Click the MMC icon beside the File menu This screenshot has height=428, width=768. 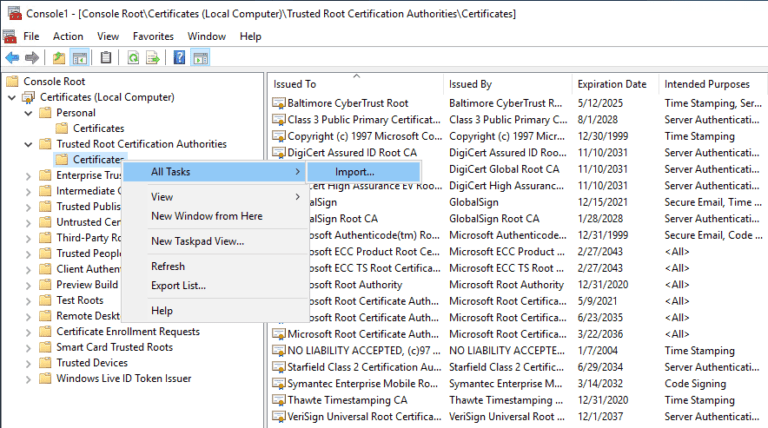tap(10, 36)
